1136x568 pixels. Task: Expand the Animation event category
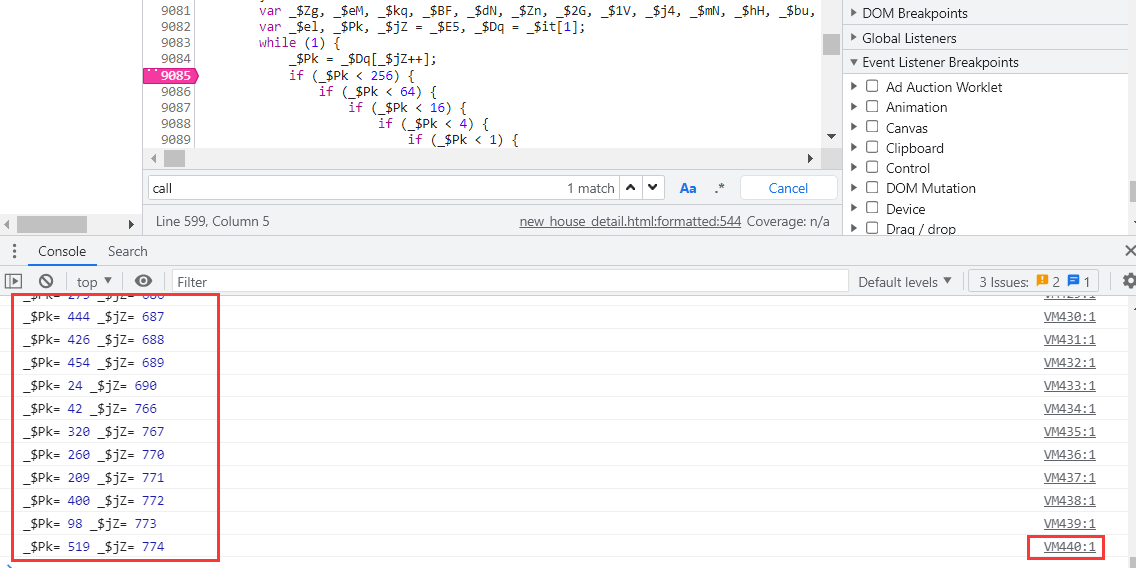855,107
